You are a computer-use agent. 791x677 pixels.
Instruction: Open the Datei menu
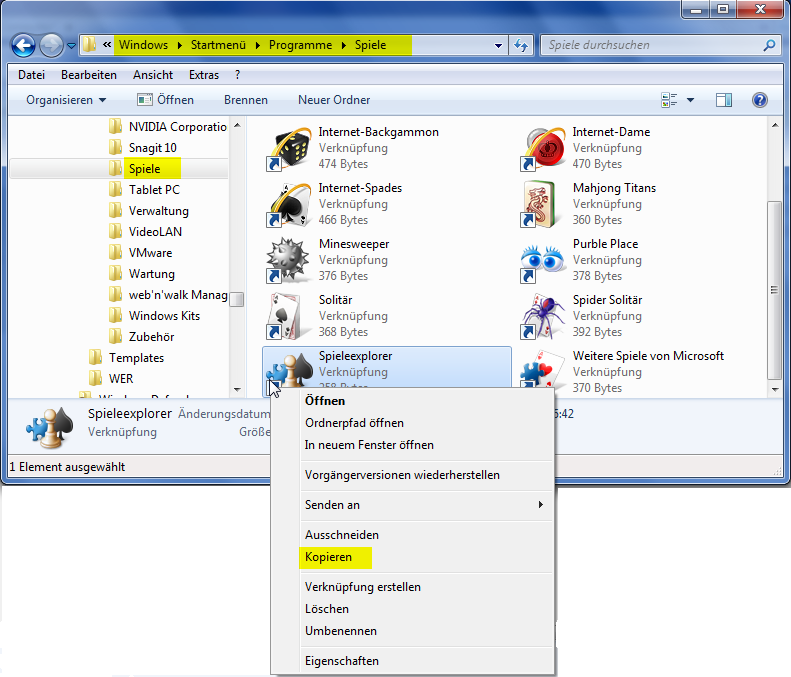[31, 75]
